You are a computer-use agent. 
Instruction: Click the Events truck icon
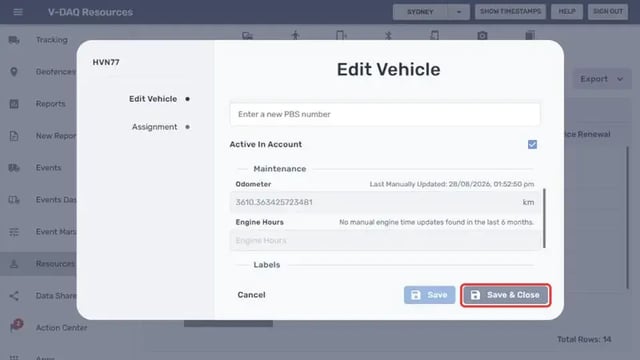[14, 168]
